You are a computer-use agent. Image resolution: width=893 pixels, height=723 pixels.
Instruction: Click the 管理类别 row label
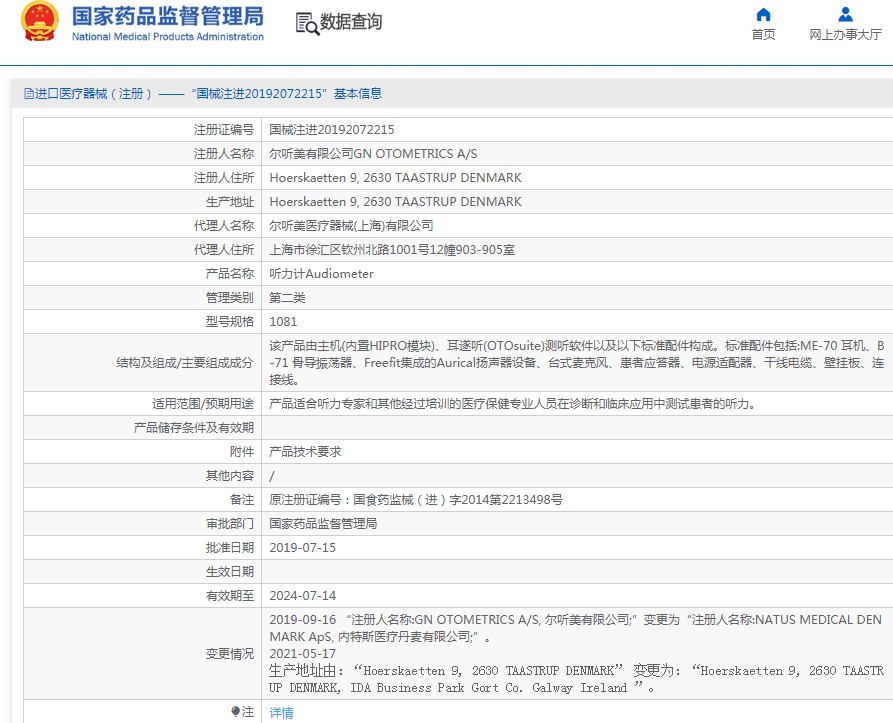(x=230, y=297)
